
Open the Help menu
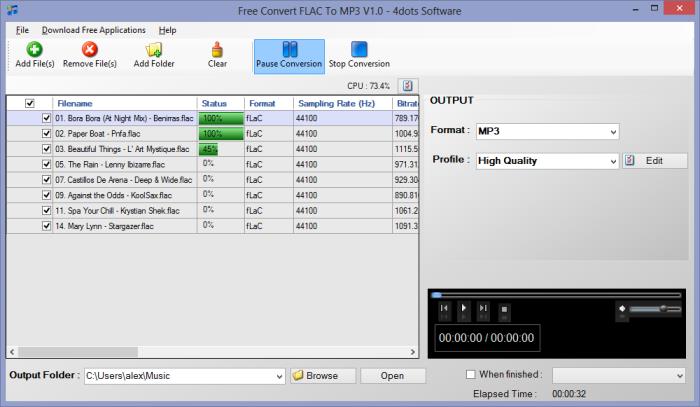point(167,30)
